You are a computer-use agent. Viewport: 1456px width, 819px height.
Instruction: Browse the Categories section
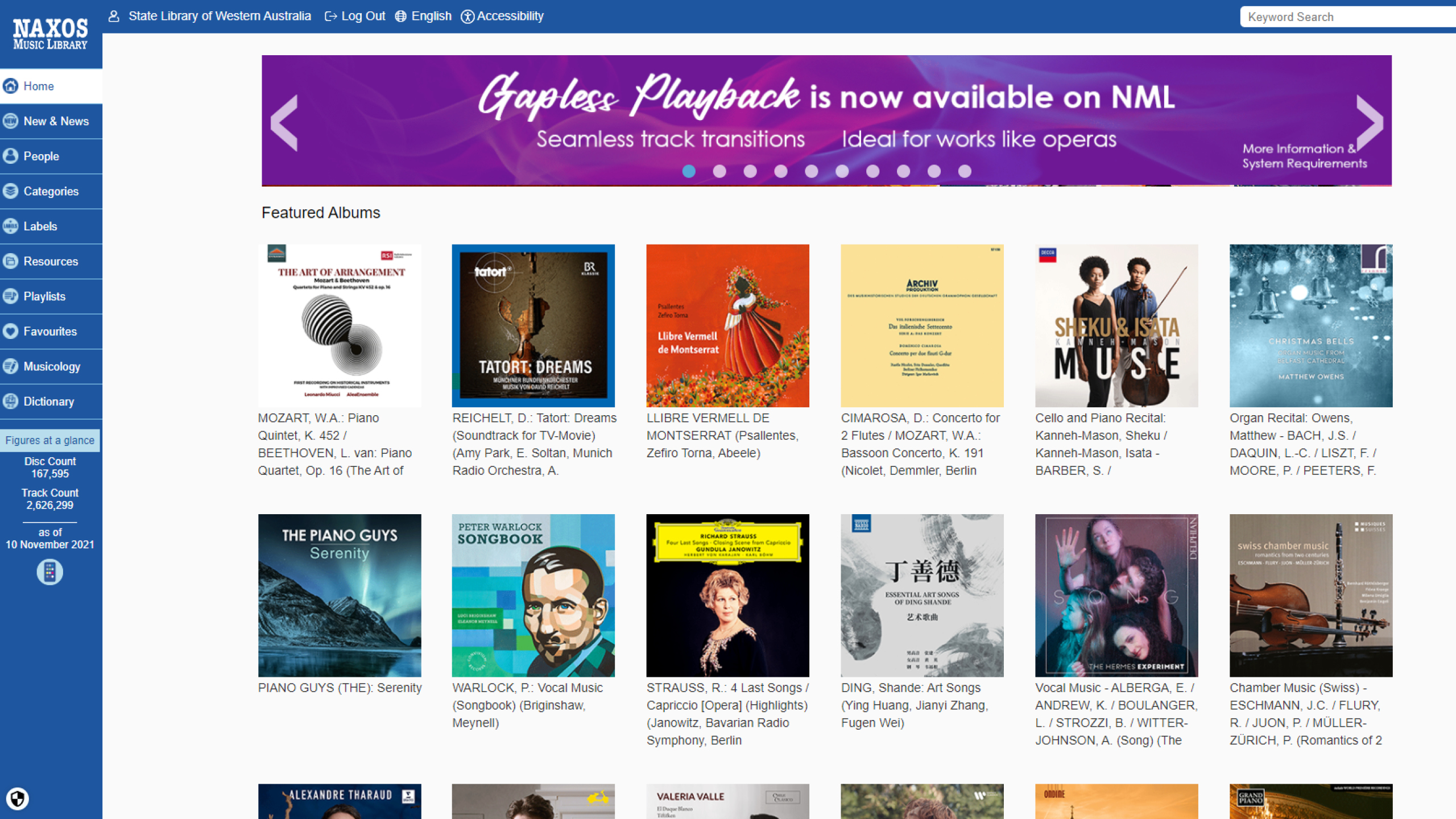pyautogui.click(x=51, y=191)
